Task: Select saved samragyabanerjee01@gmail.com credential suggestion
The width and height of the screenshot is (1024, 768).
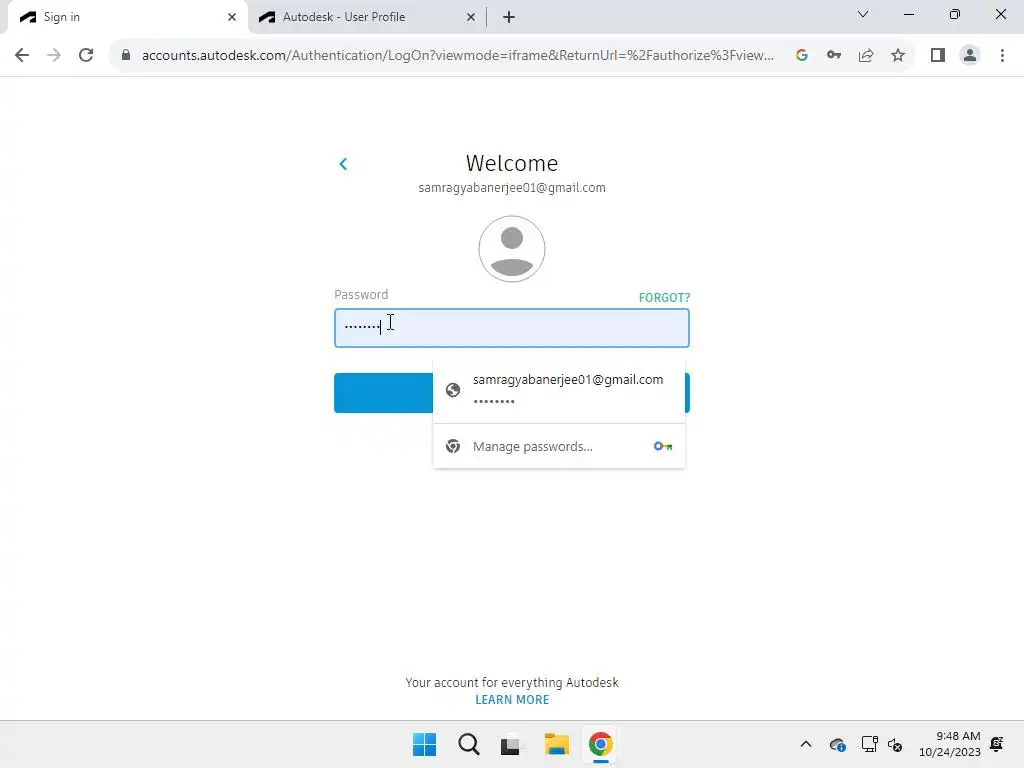Action: (x=558, y=390)
